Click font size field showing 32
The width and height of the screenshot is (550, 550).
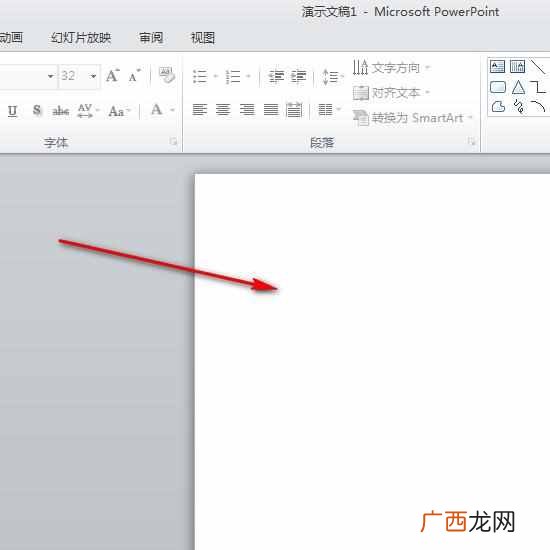[x=73, y=76]
